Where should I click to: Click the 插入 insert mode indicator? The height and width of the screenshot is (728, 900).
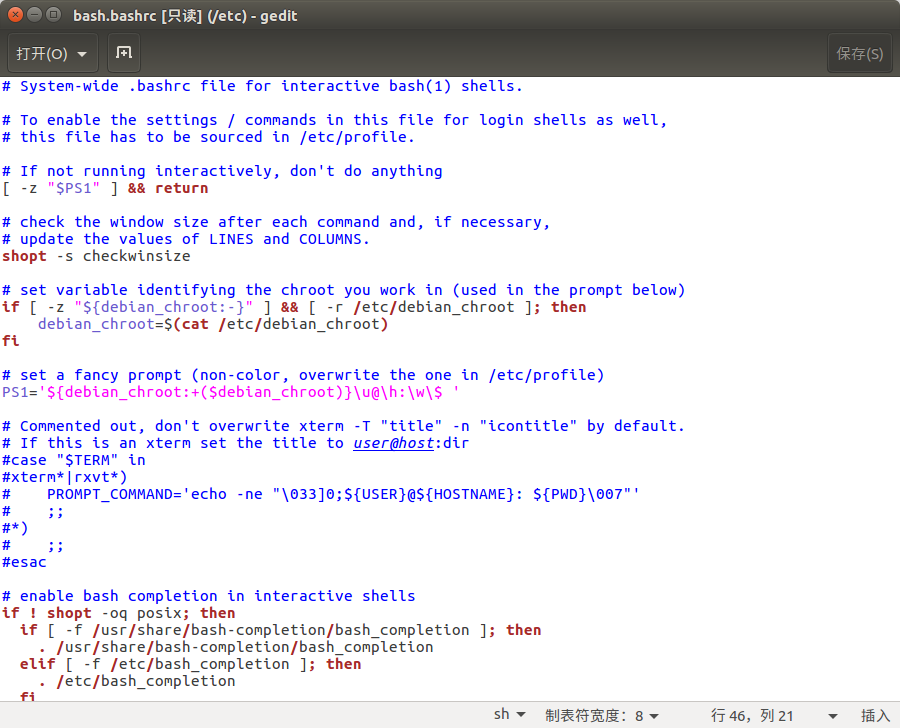875,715
